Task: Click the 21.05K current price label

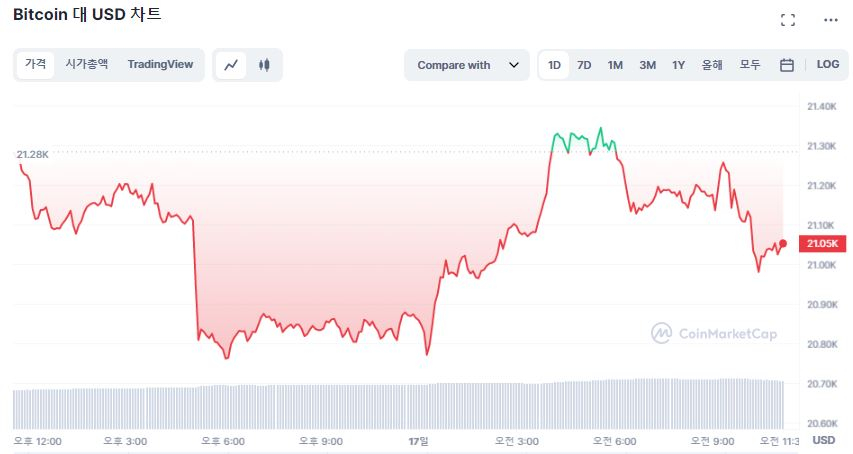Action: click(x=822, y=244)
